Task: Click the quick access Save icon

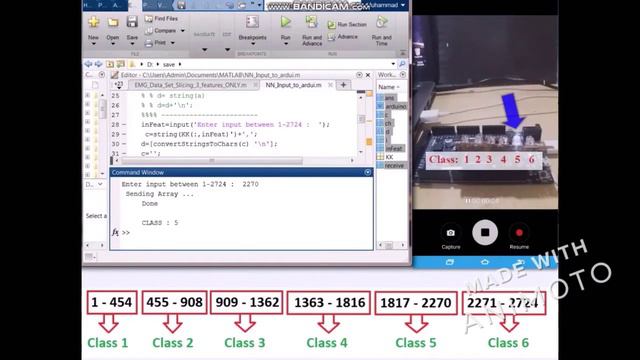Action: [x=181, y=5]
